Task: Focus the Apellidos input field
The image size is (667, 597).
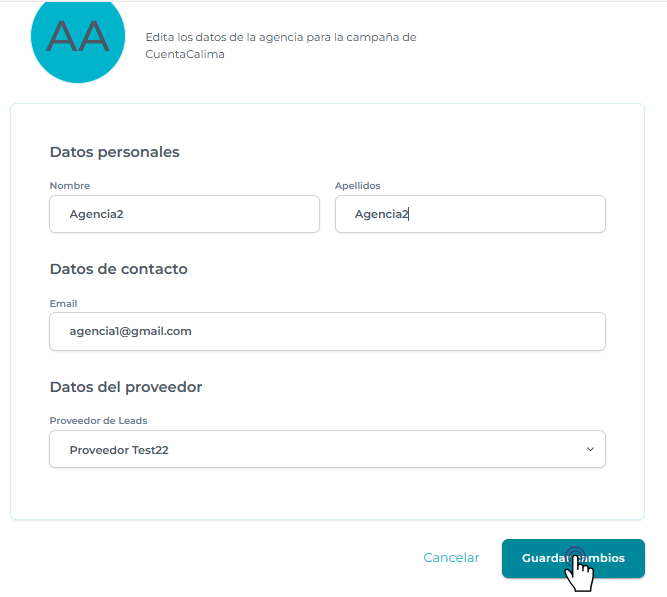Action: (470, 214)
